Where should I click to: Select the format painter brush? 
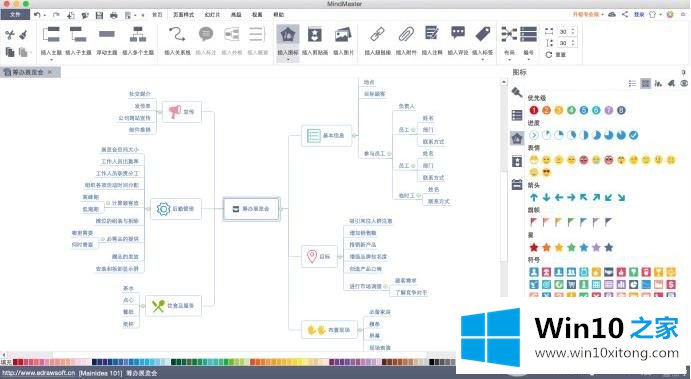23,35
